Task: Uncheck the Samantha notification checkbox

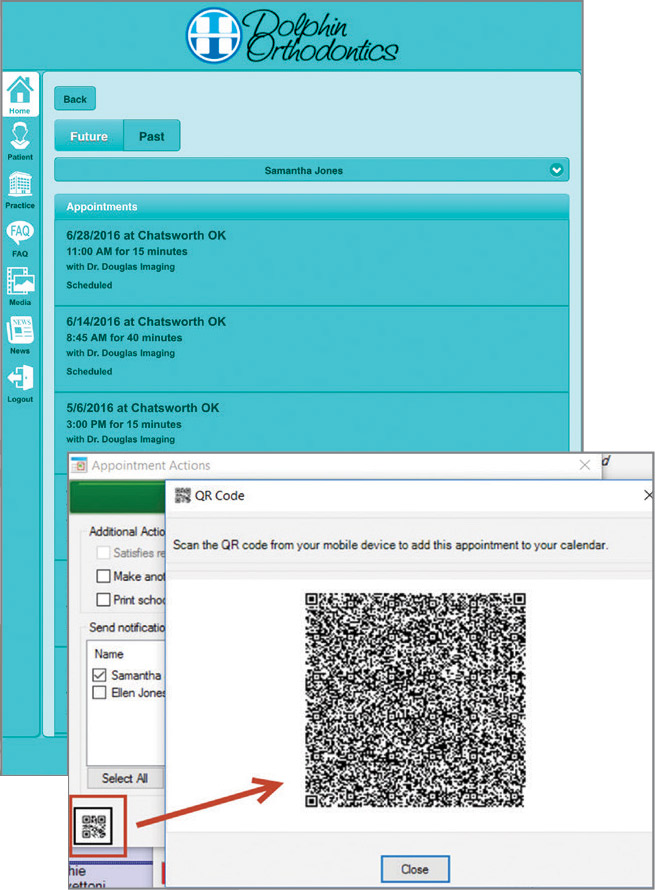Action: click(x=99, y=675)
